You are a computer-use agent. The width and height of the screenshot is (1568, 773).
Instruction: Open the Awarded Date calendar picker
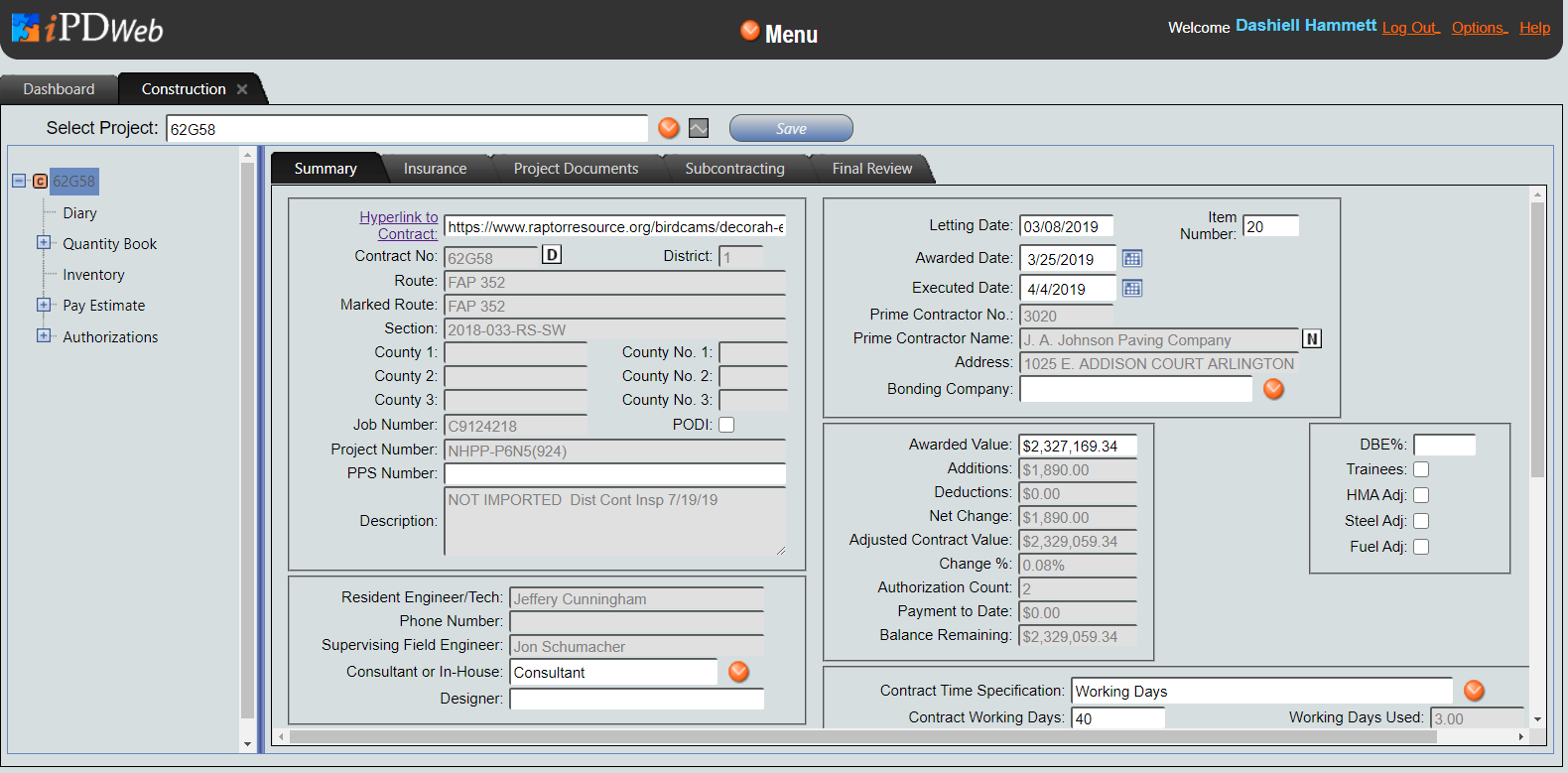(1132, 259)
